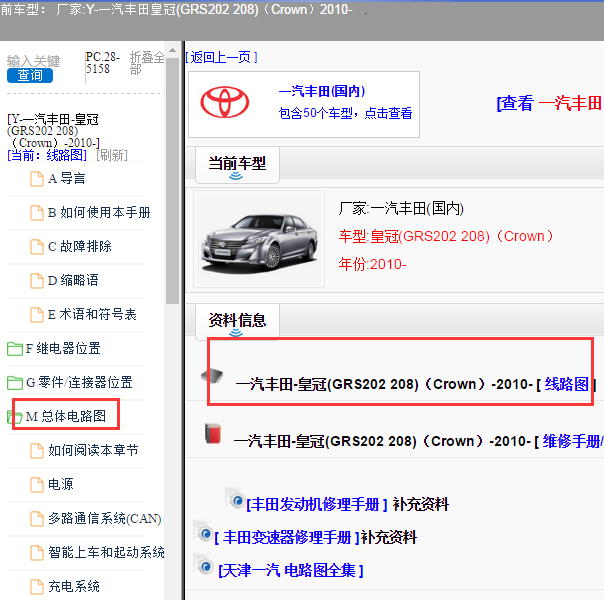Click the chevron under 当前车型 tab
This screenshot has height=600, width=604.
click(x=236, y=176)
